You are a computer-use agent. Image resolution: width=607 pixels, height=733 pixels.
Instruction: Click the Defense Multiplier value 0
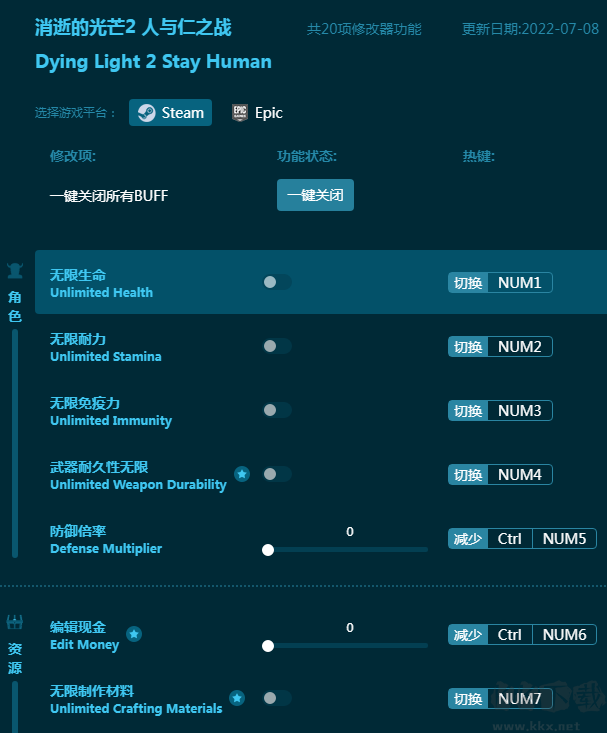[x=350, y=532]
